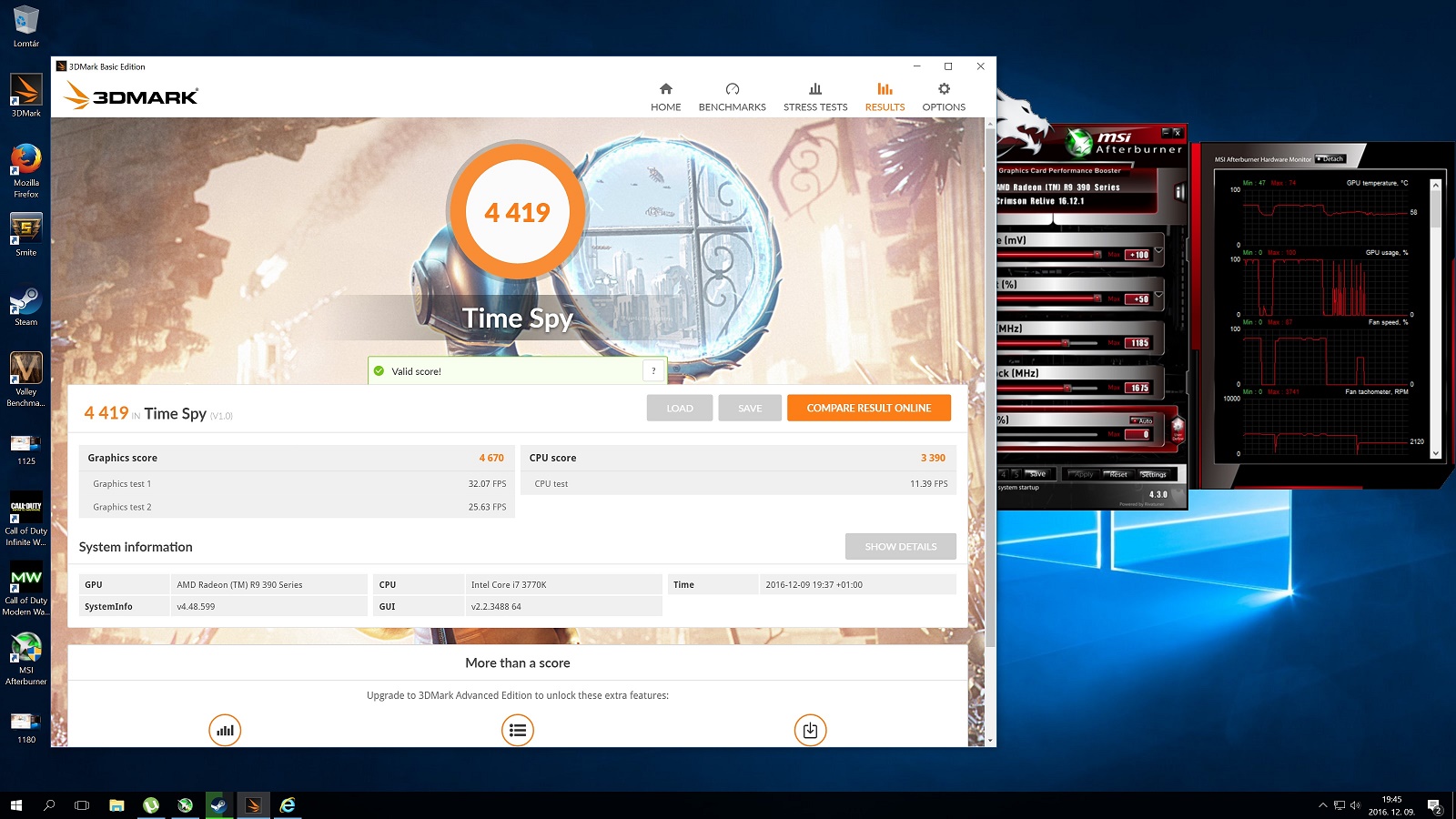Select the RESULTS tab
Screen dimensions: 1456x819
click(x=885, y=96)
